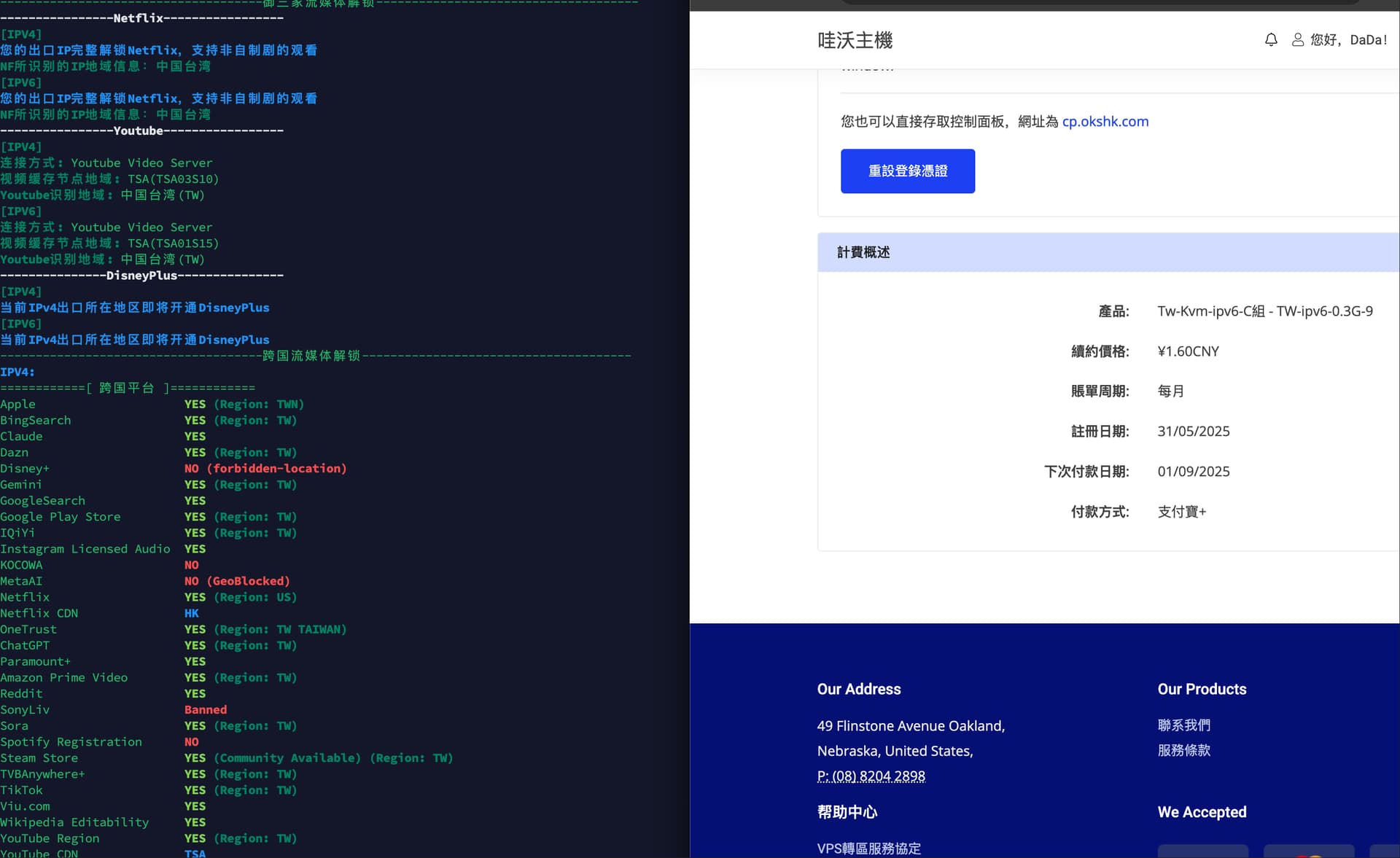Click the Mastercard payment card thumbnail
1400x858 pixels.
tap(1309, 852)
